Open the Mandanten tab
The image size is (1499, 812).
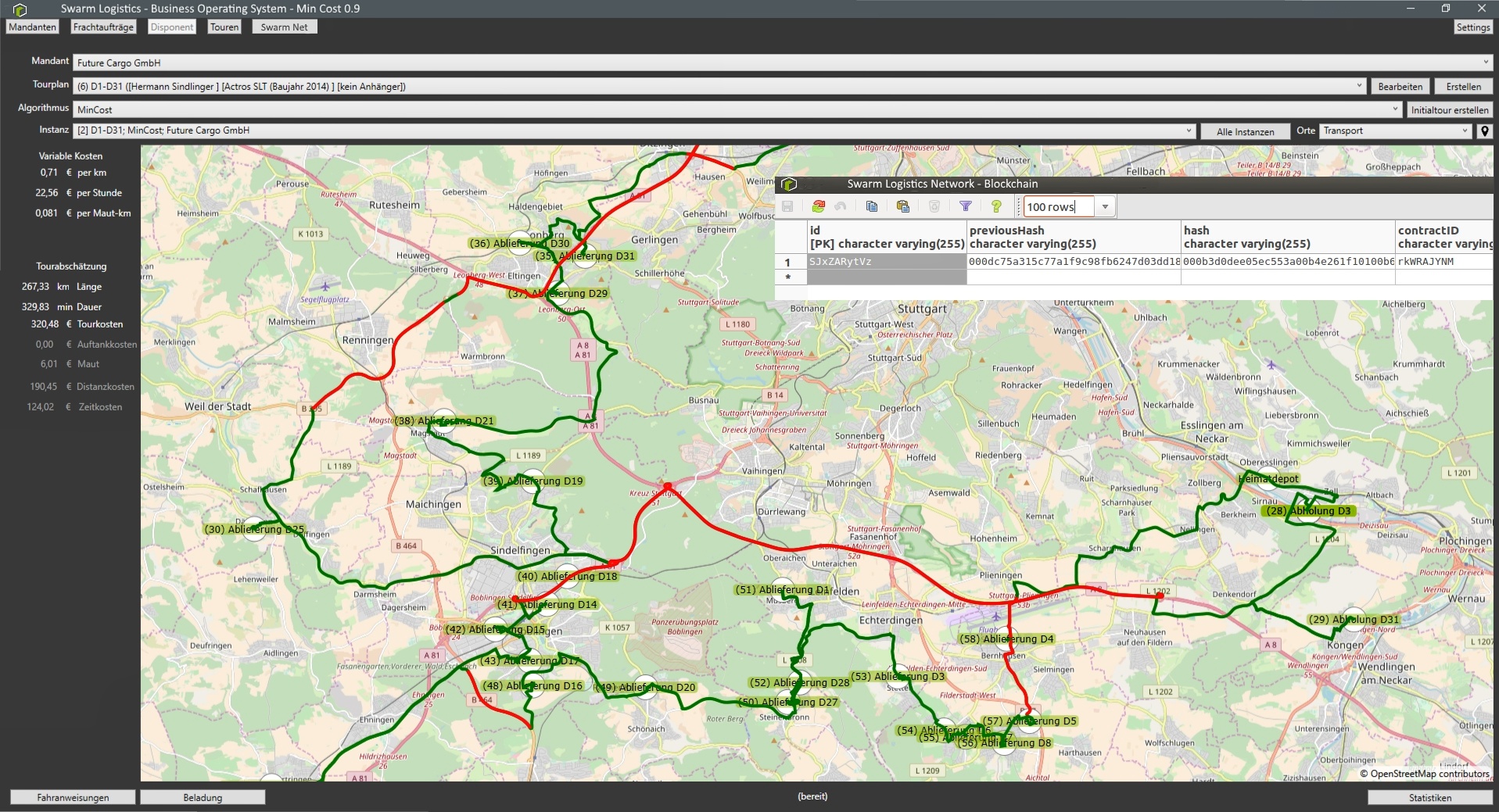pos(32,27)
